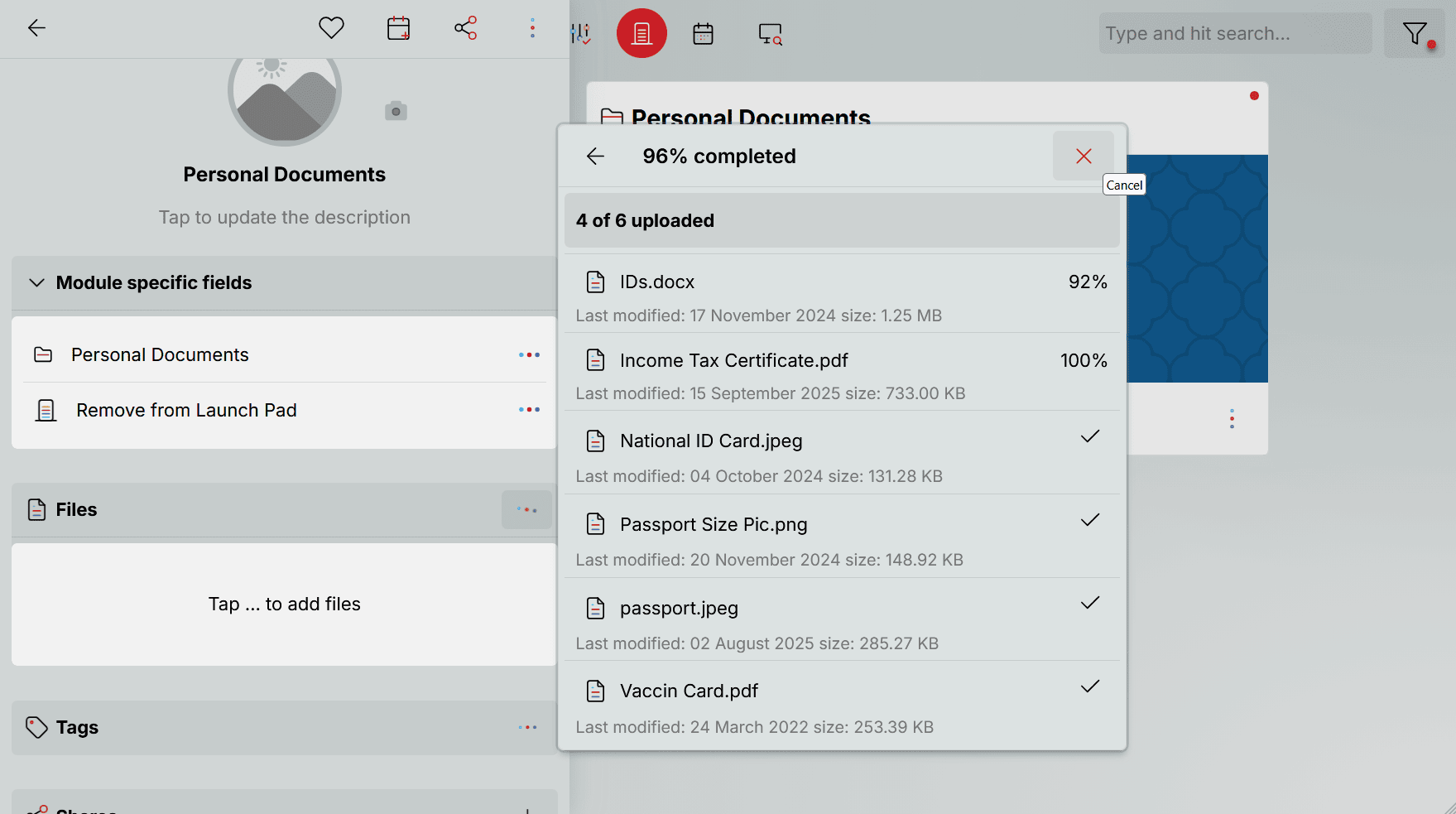Collapse the Module specific fields section
The width and height of the screenshot is (1456, 814).
(x=36, y=282)
